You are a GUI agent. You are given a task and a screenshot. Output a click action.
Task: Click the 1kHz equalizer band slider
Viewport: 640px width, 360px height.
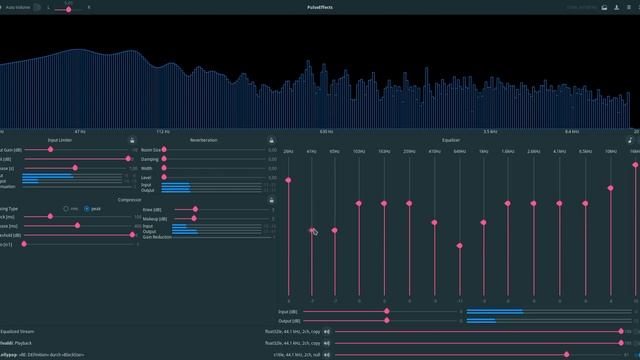click(484, 227)
